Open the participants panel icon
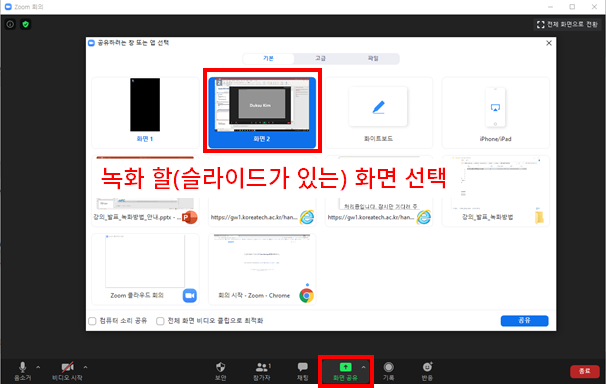The height and width of the screenshot is (388, 606). coord(262,367)
